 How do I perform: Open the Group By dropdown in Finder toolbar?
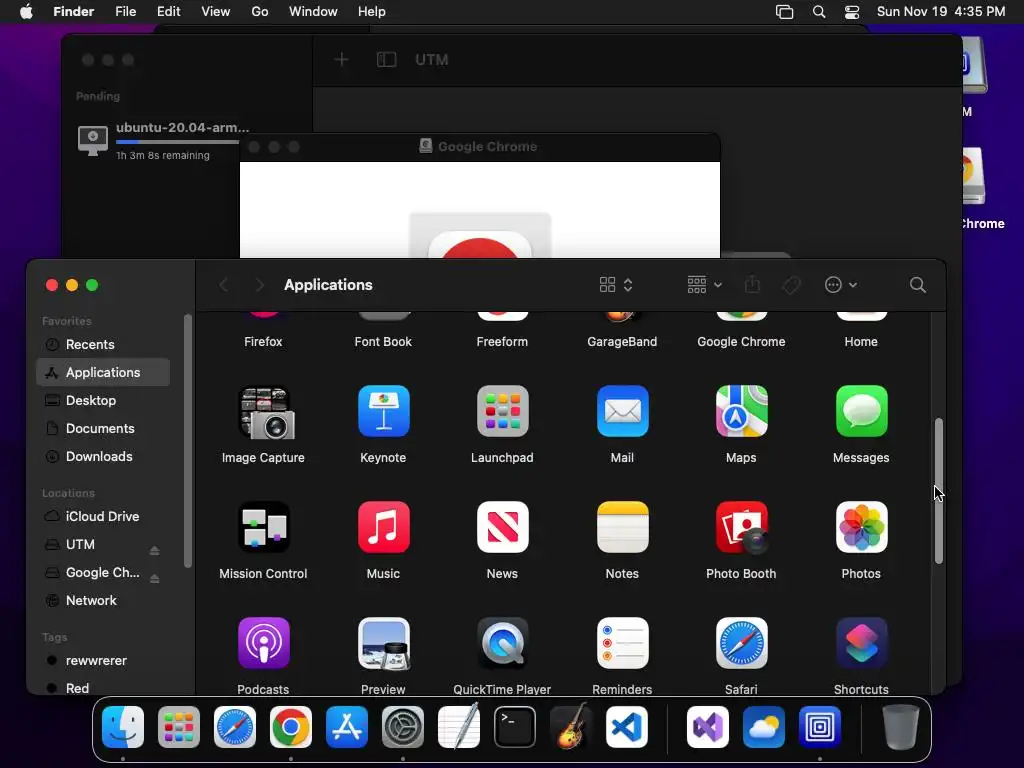pos(704,285)
